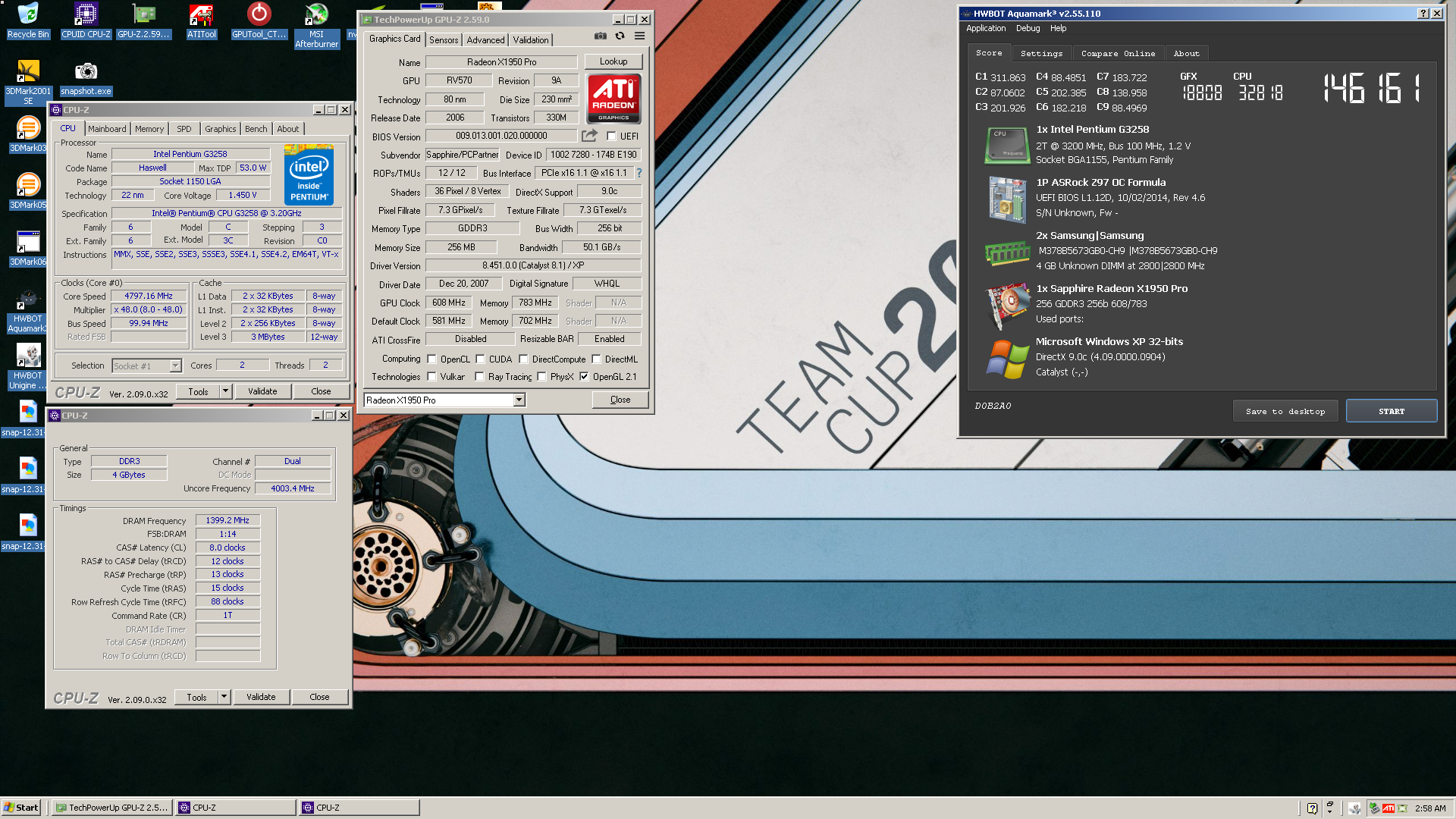Click the ATI Radeon logo in GPU-Z
The width and height of the screenshot is (1456, 819).
tap(613, 99)
